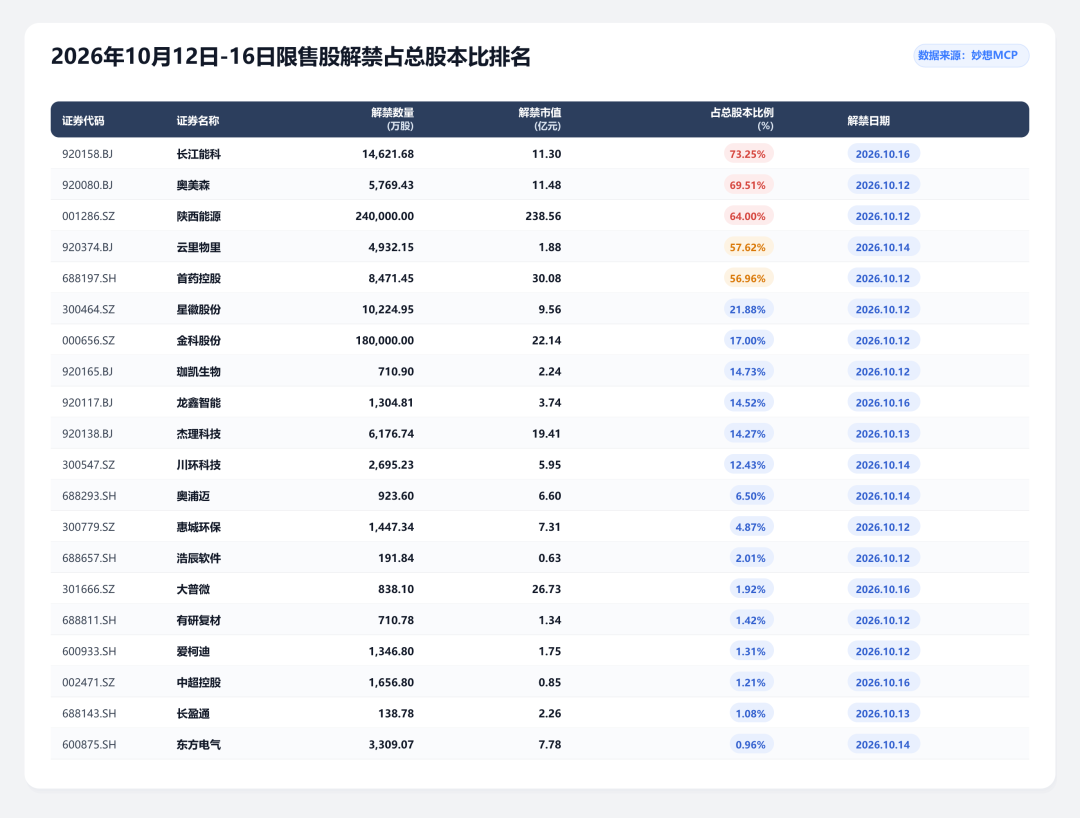Screen dimensions: 1080x818
Task: Select stock code 688293.SH
Action: click(x=89, y=496)
